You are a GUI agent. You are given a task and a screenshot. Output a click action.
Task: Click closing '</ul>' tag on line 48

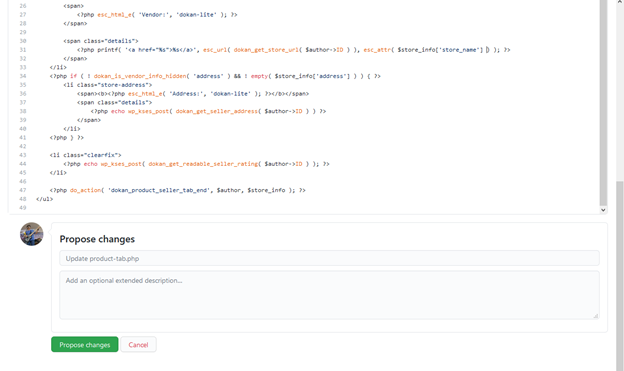click(44, 199)
